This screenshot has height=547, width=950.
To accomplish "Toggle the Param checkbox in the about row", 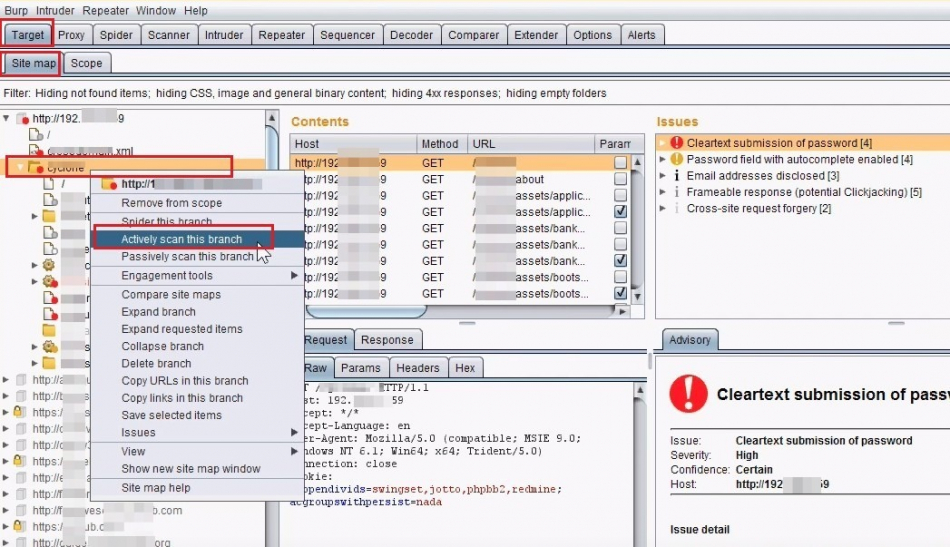I will click(x=620, y=179).
